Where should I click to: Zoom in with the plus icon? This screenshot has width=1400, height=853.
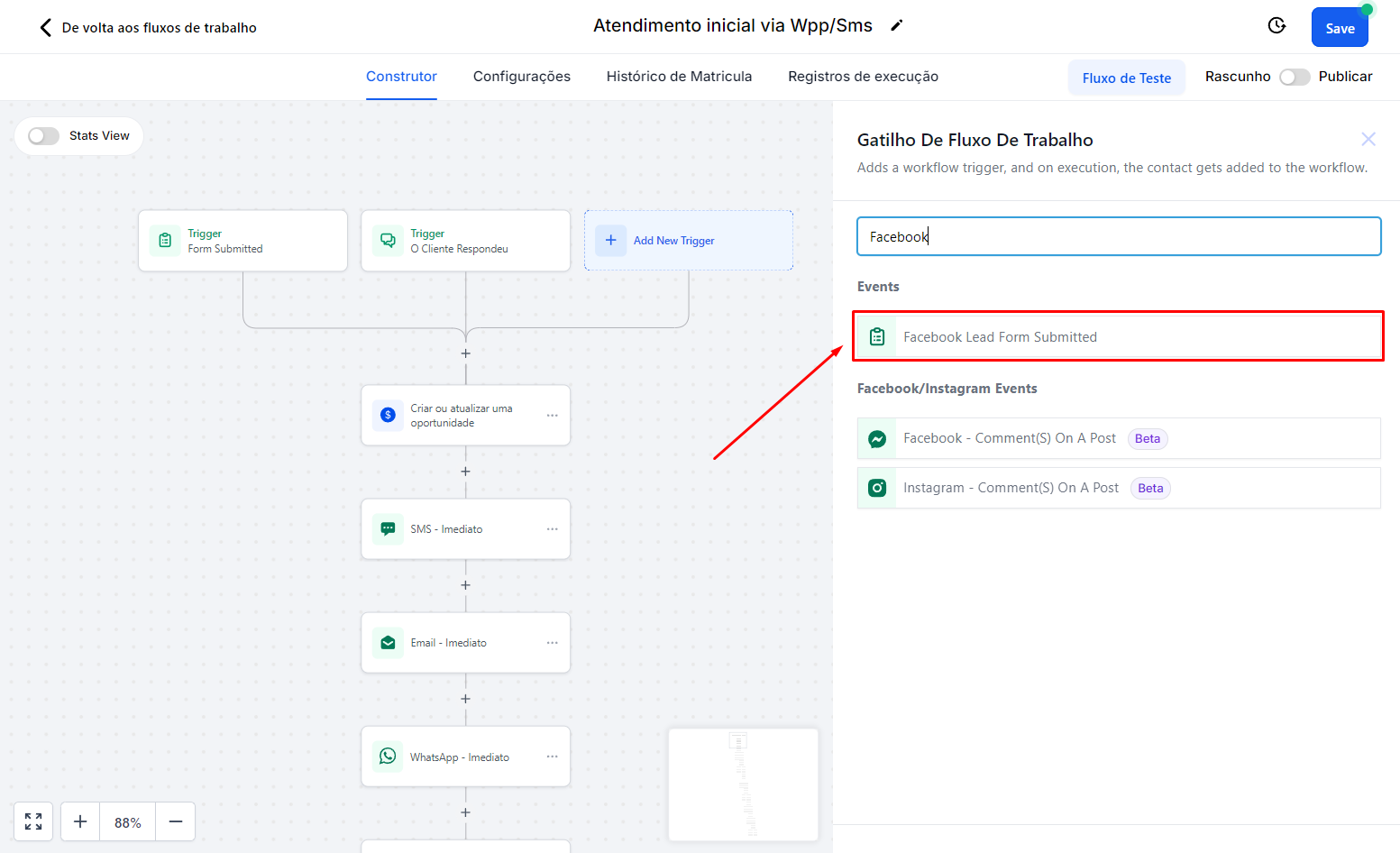(x=80, y=821)
